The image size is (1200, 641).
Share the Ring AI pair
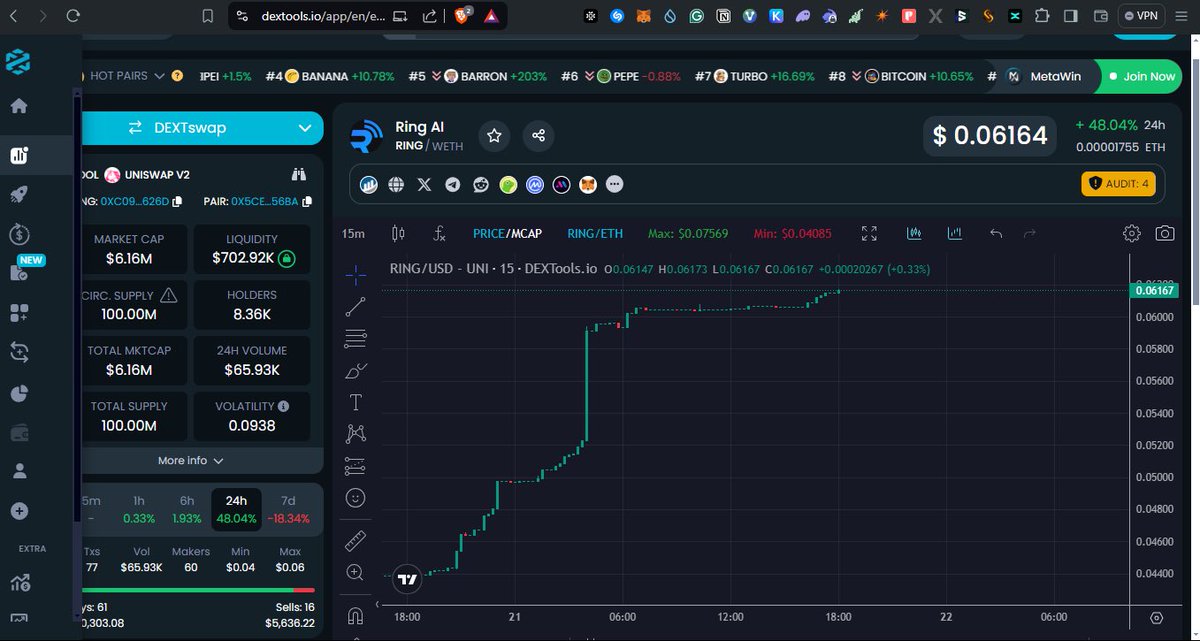538,135
